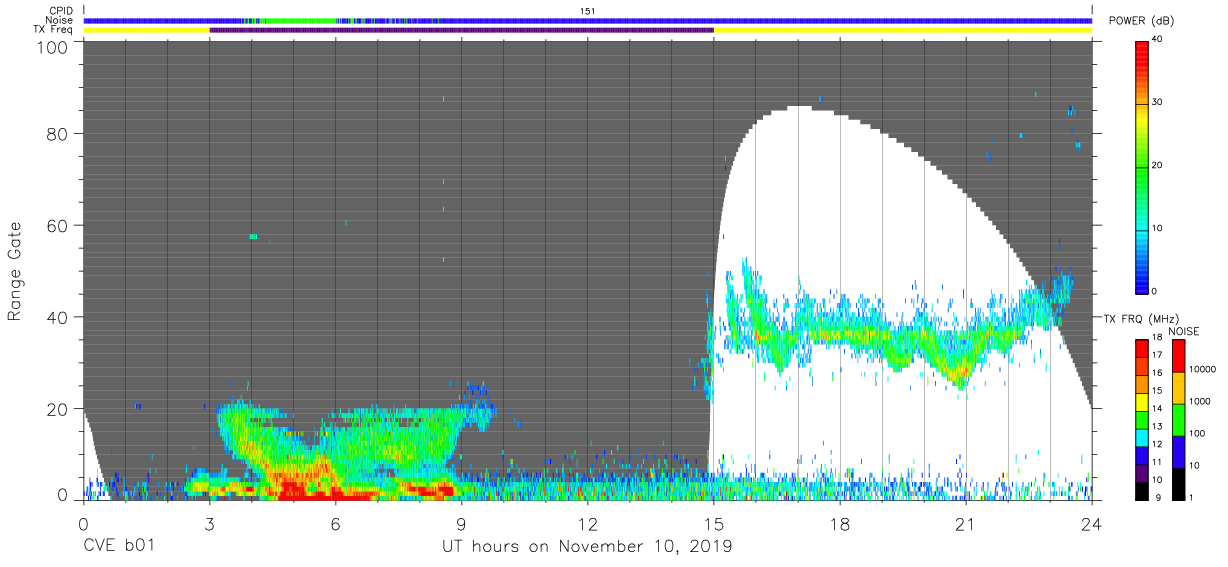The width and height of the screenshot is (1228, 567).
Task: Click y-axis tick label '80'
Action: [58, 133]
